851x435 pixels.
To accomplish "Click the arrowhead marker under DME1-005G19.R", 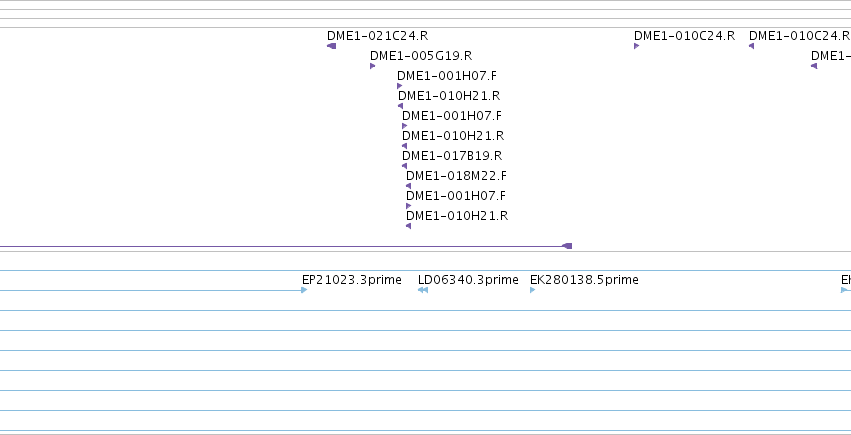I will pyautogui.click(x=372, y=66).
